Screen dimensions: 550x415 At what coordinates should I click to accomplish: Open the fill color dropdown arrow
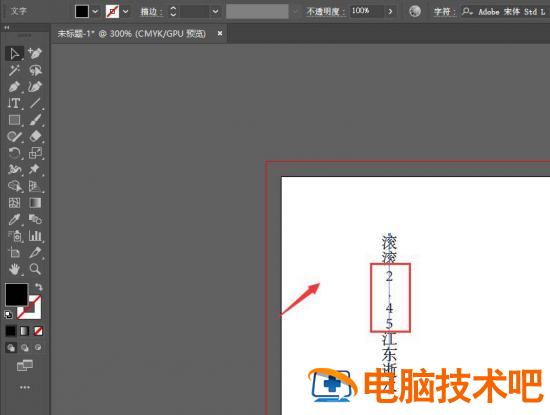pos(95,12)
